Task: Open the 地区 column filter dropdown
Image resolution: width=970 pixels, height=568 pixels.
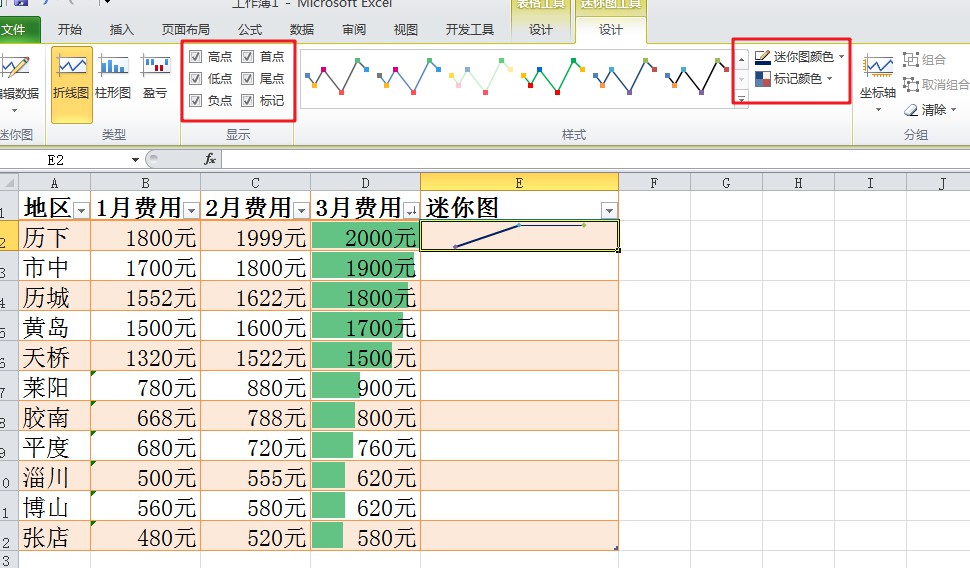Action: (x=82, y=211)
